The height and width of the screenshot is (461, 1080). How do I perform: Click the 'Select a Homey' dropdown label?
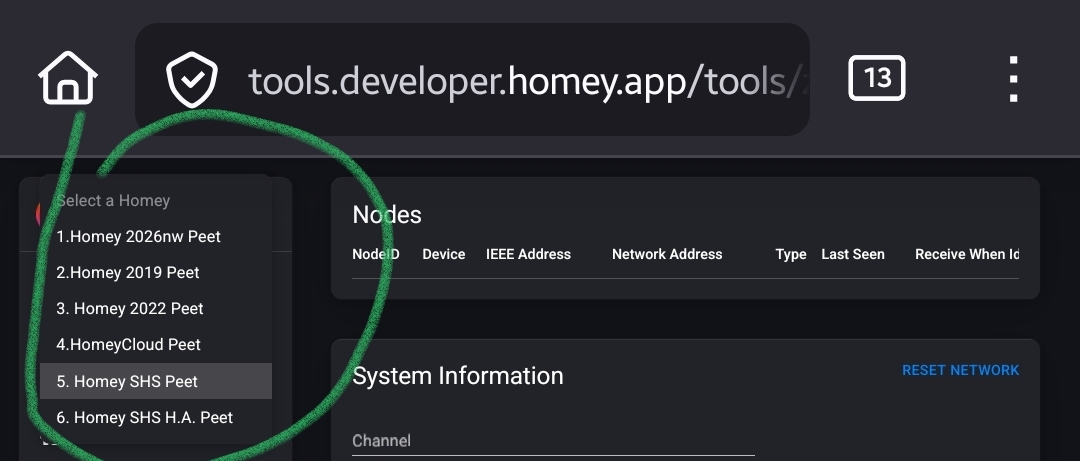[x=113, y=201]
